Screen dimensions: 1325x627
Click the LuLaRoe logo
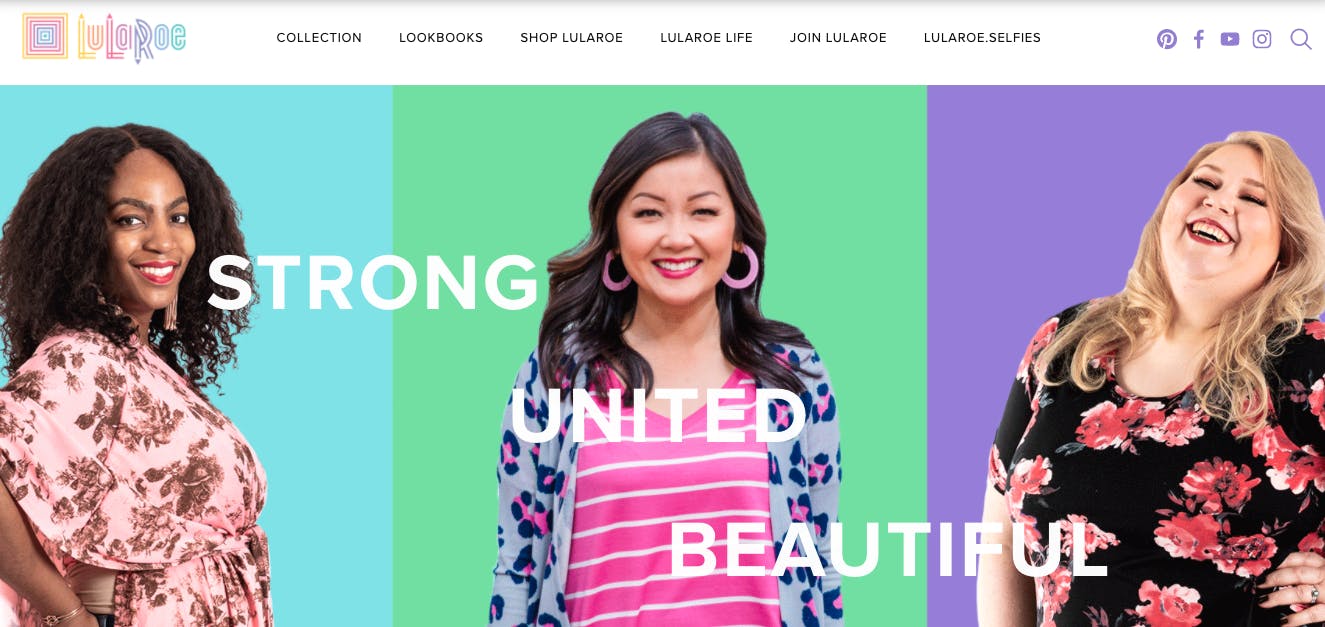point(104,38)
